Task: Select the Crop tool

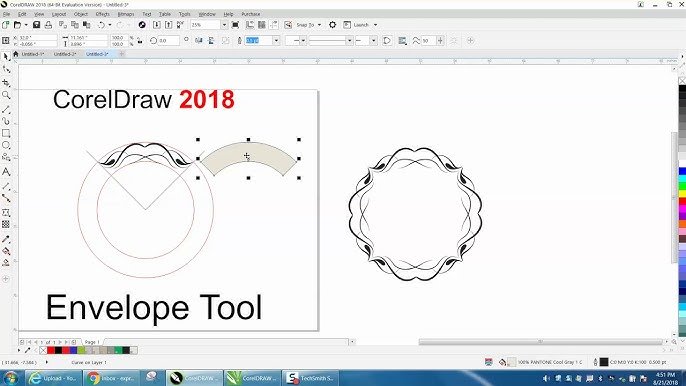Action: pos(6,83)
